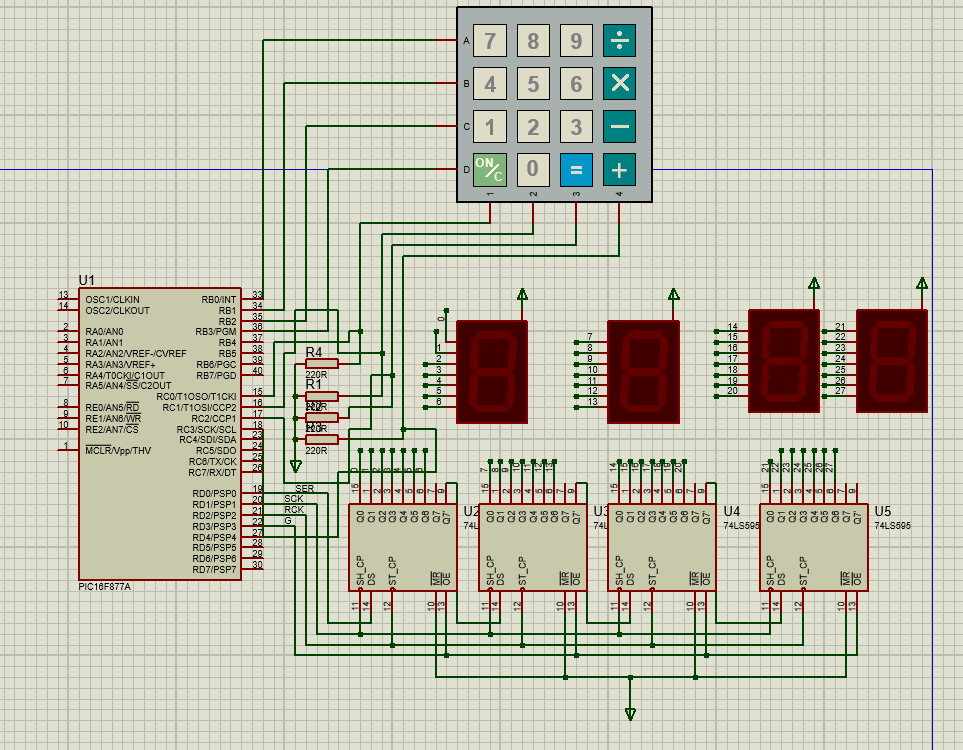Select resistor R1

point(321,396)
